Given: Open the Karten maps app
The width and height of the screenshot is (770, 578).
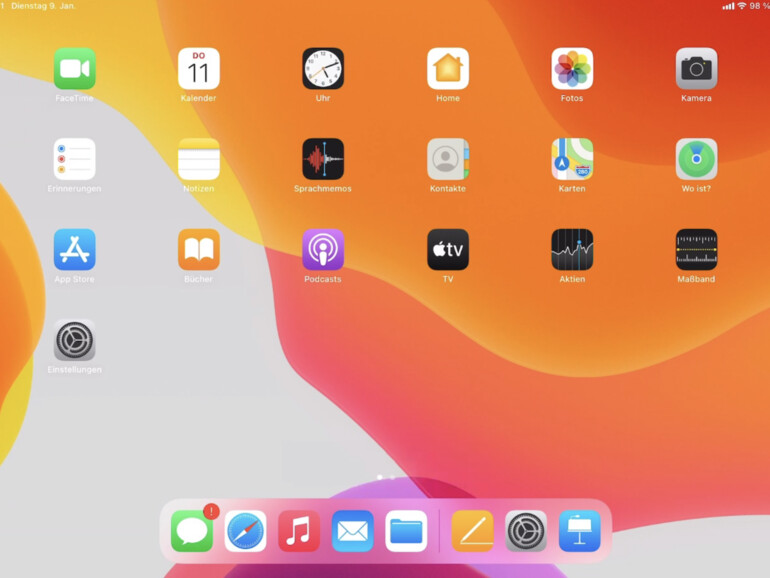Looking at the screenshot, I should pyautogui.click(x=572, y=159).
